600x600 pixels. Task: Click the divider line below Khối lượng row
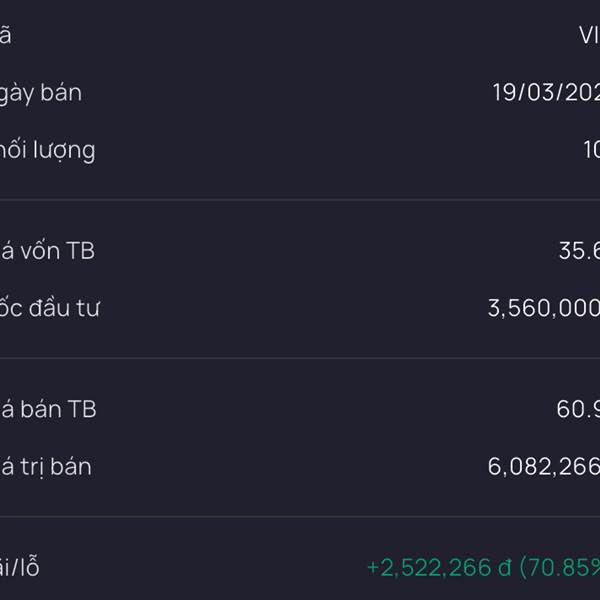point(300,200)
